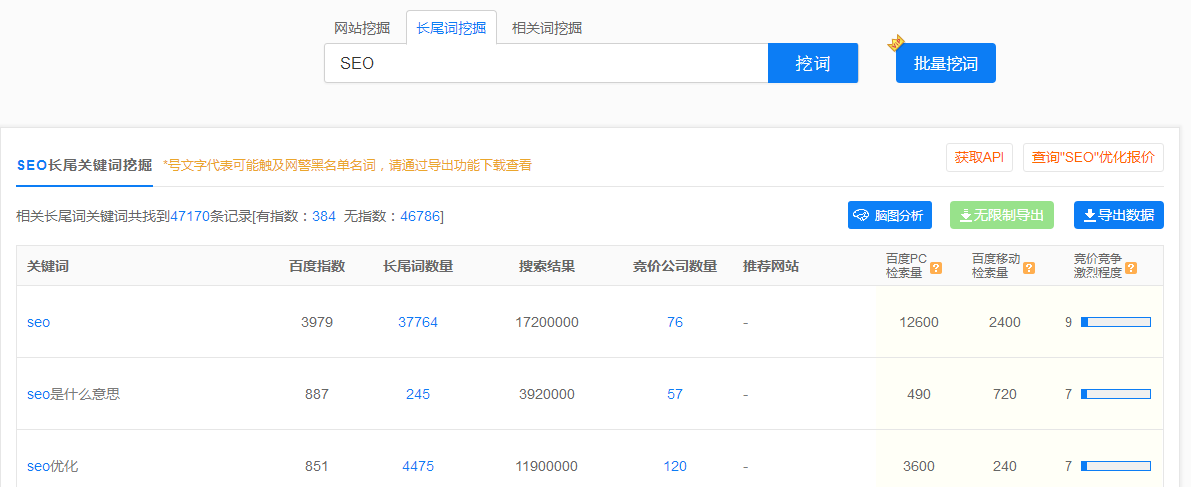Click the seo优化 keyword link
The height and width of the screenshot is (487, 1191).
click(52, 466)
